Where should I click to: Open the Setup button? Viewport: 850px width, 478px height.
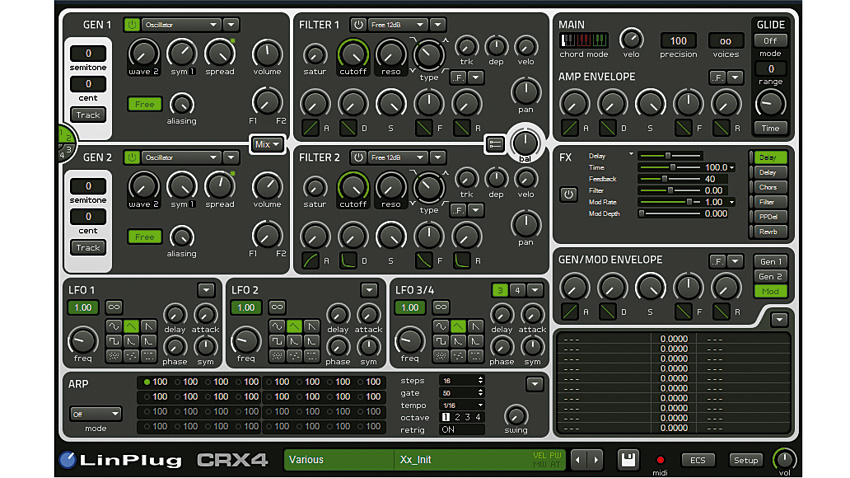(745, 460)
